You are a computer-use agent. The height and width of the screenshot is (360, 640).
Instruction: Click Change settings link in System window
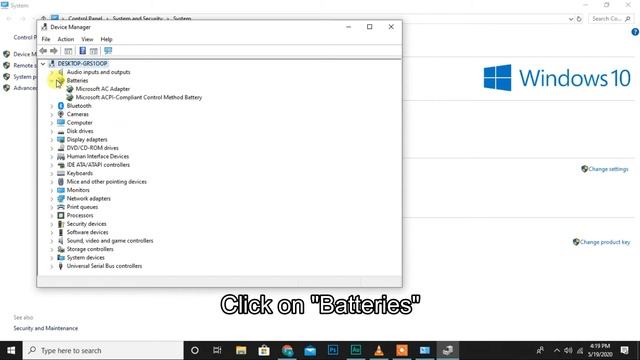click(x=608, y=169)
